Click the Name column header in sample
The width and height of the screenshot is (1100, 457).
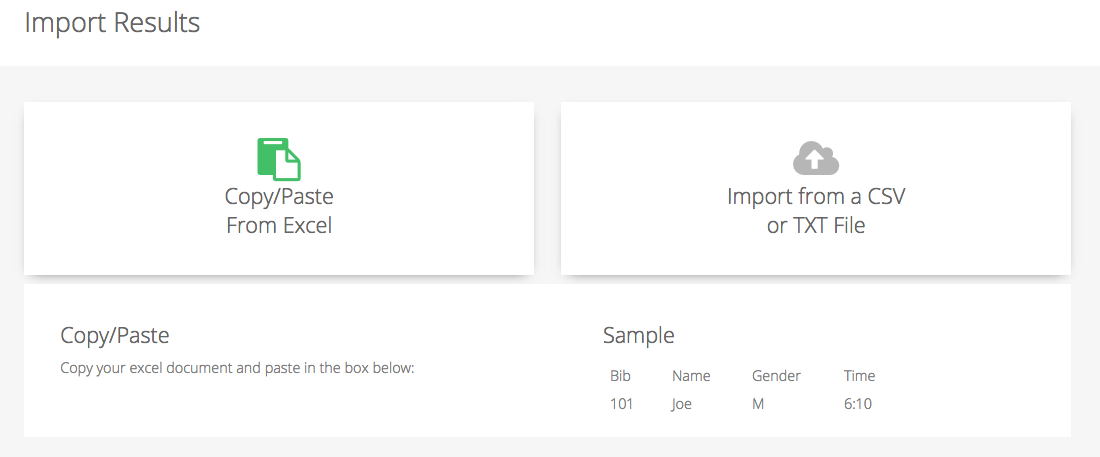(x=691, y=376)
